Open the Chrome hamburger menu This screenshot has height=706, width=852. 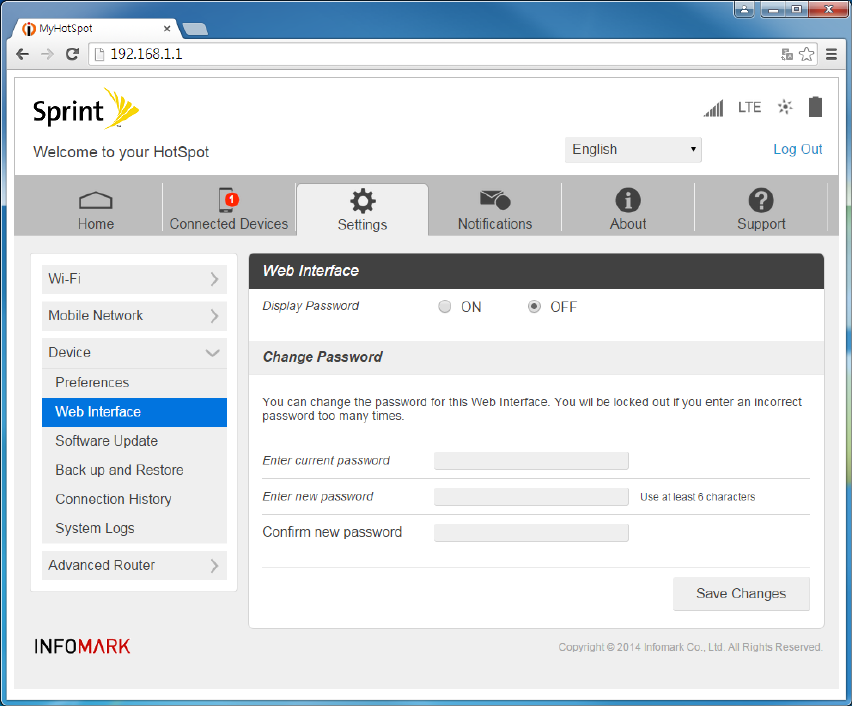[831, 54]
